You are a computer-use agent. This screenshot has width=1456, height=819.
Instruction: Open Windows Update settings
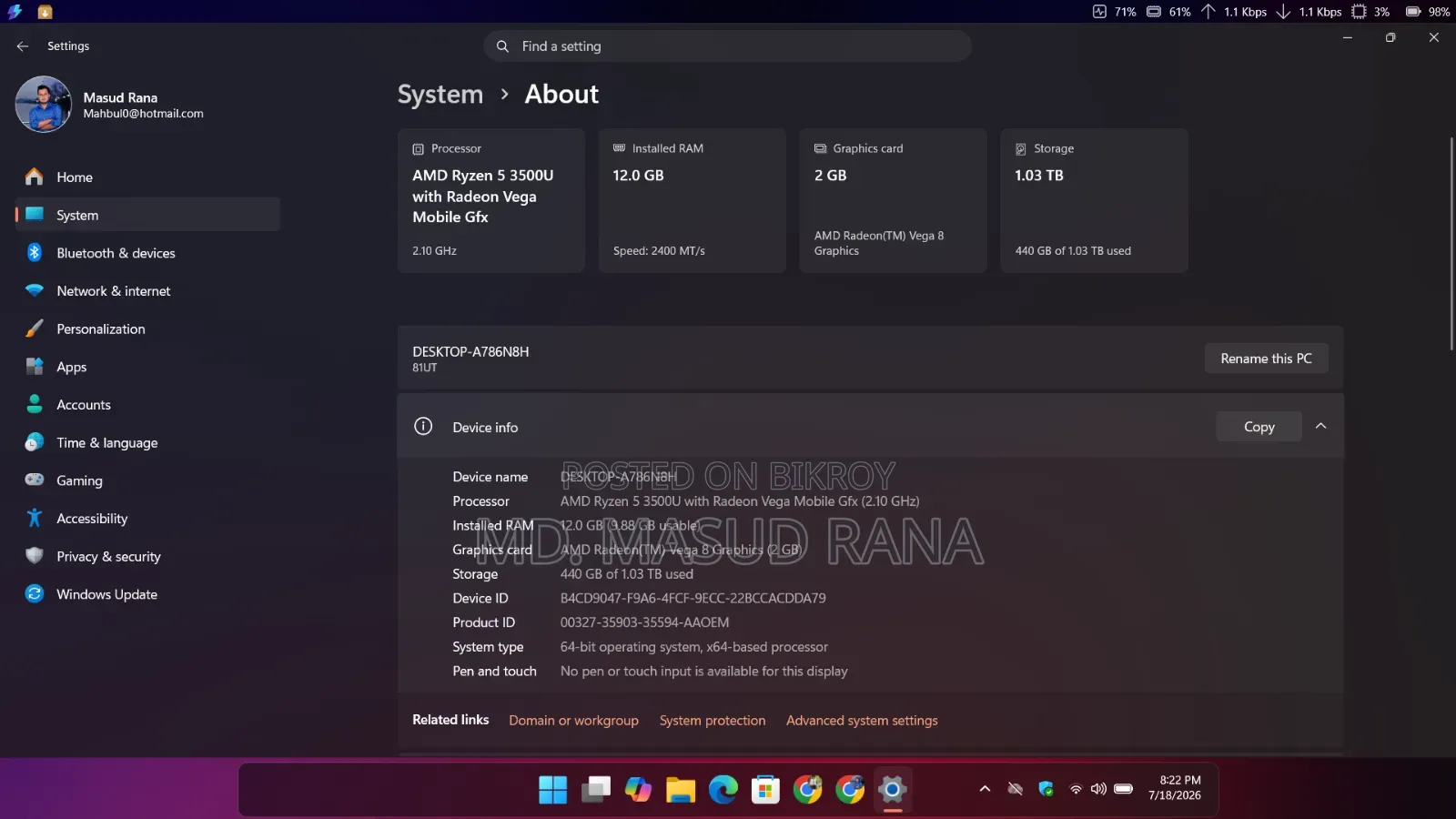point(147,594)
